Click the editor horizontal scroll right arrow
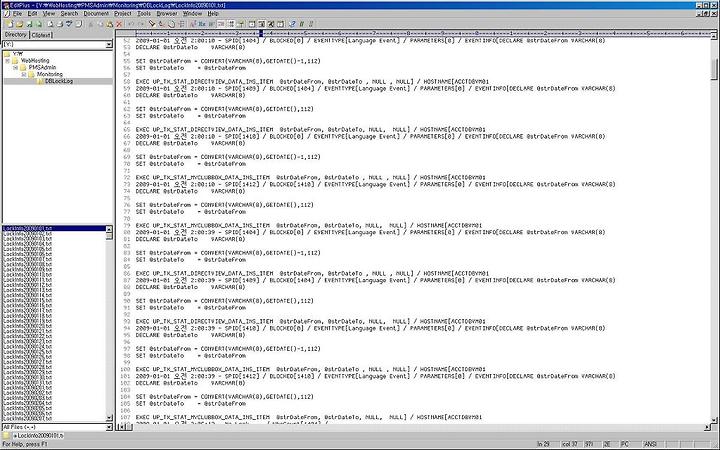The image size is (720, 450). coord(707,427)
